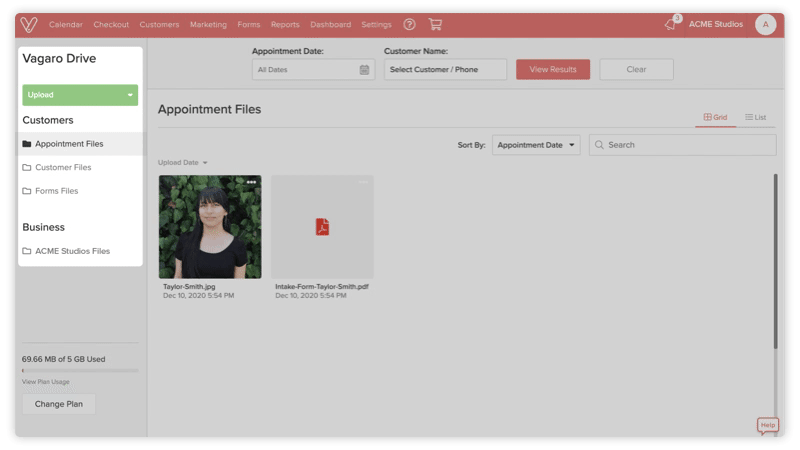The image size is (800, 450).
Task: Click the Change Plan button
Action: pyautogui.click(x=58, y=404)
